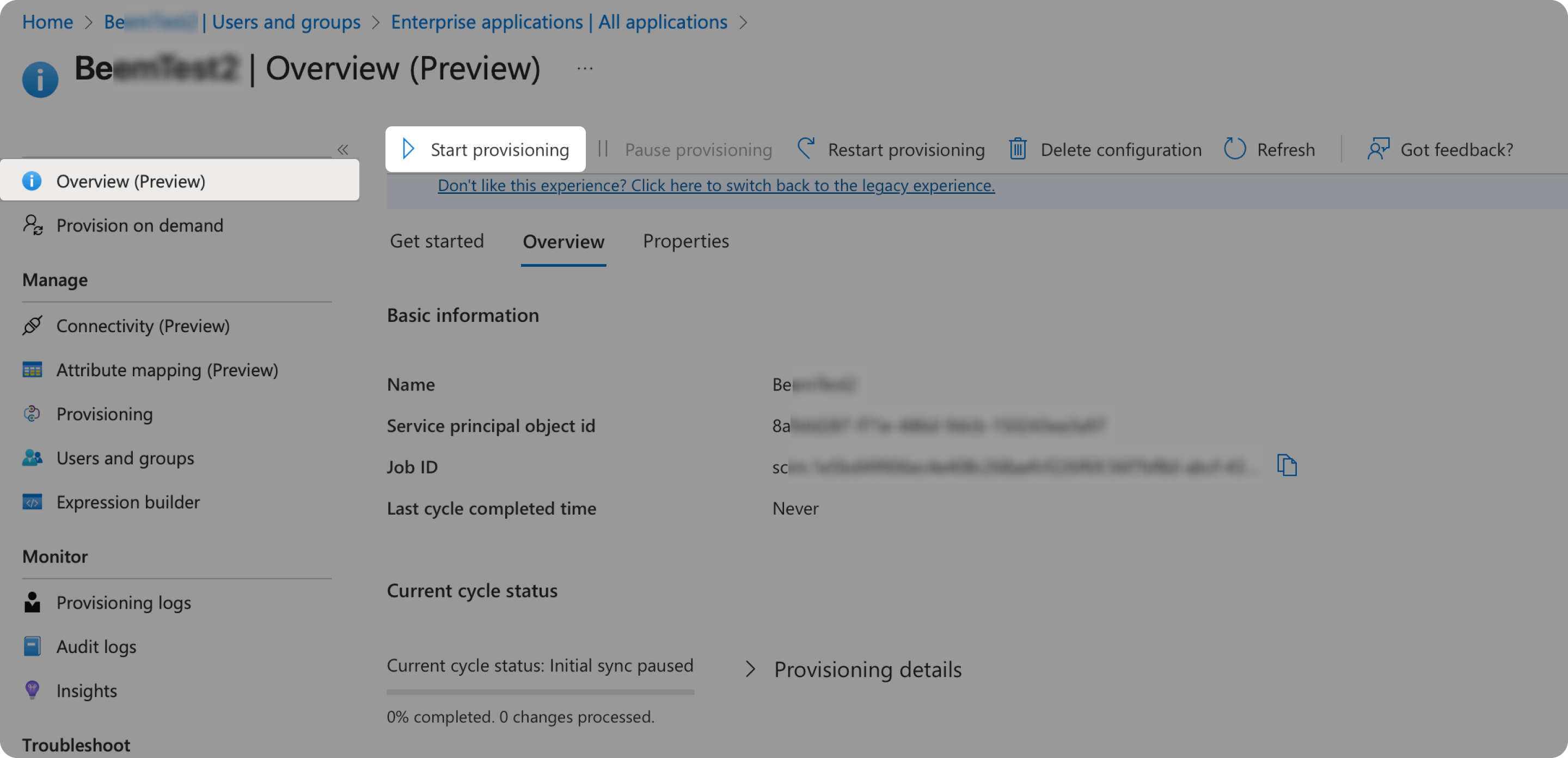Open the ellipsis more options menu
Viewport: 1568px width, 758px height.
tap(584, 68)
